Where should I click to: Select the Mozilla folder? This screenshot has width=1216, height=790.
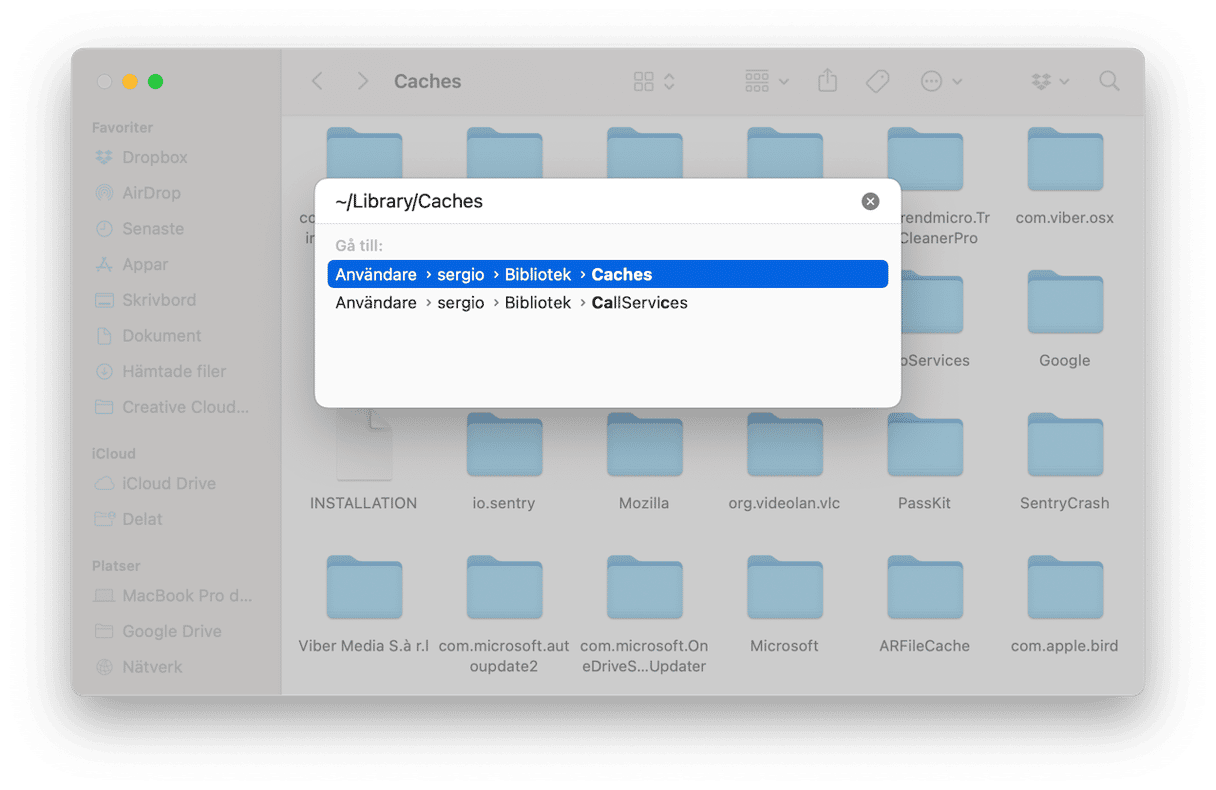coord(644,461)
